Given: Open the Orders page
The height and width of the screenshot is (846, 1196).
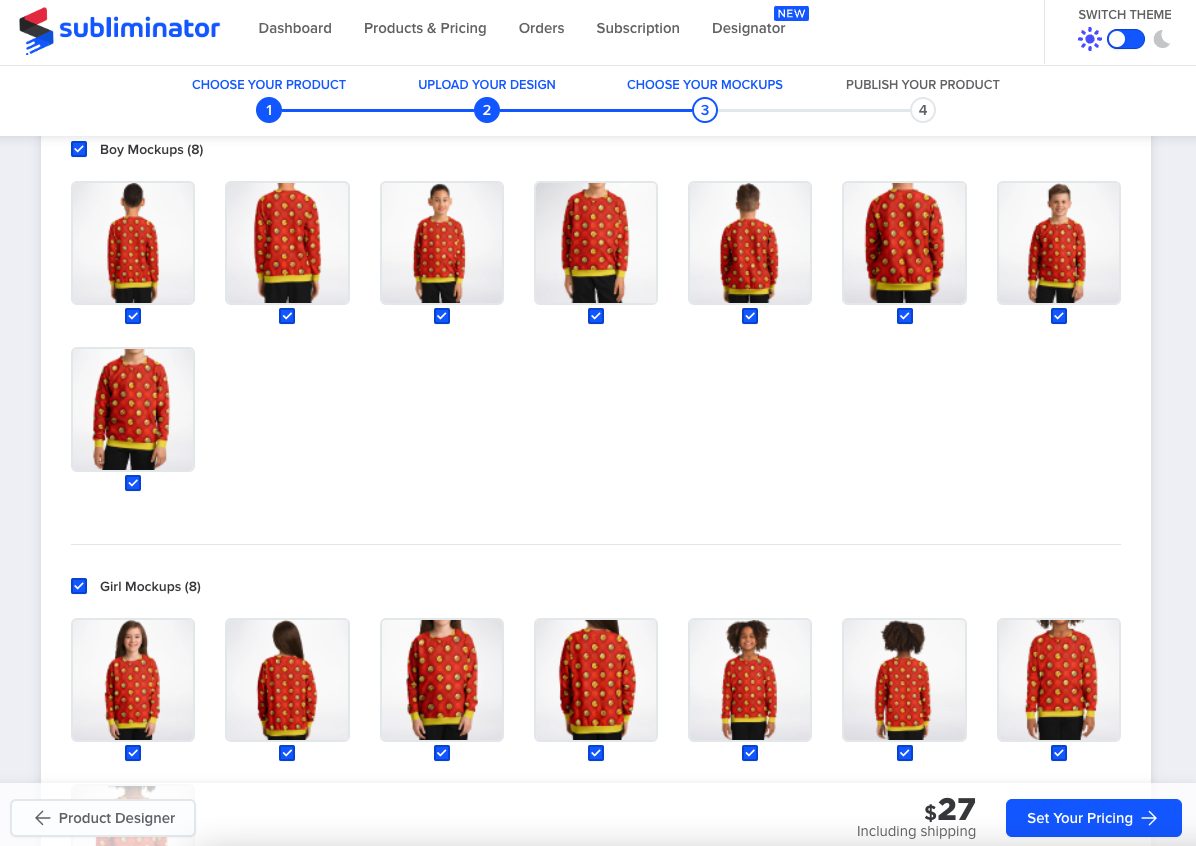Looking at the screenshot, I should [542, 28].
